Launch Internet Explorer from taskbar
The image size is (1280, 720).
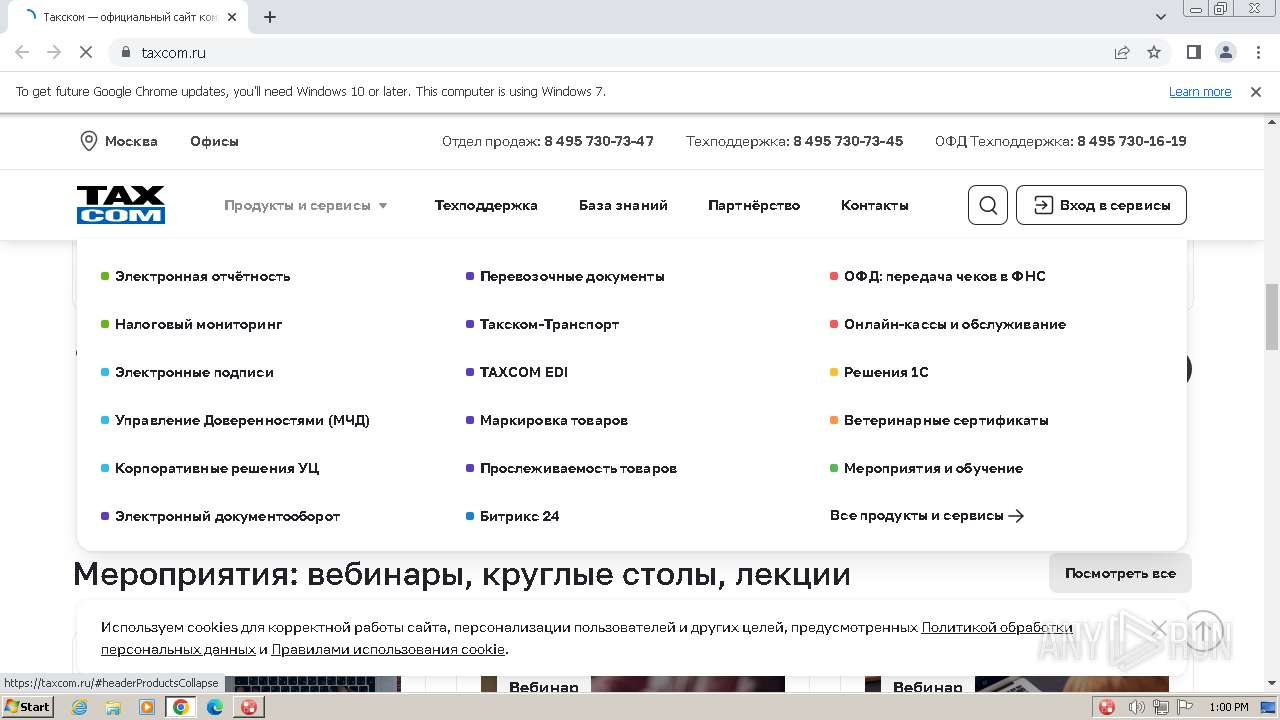(x=80, y=707)
